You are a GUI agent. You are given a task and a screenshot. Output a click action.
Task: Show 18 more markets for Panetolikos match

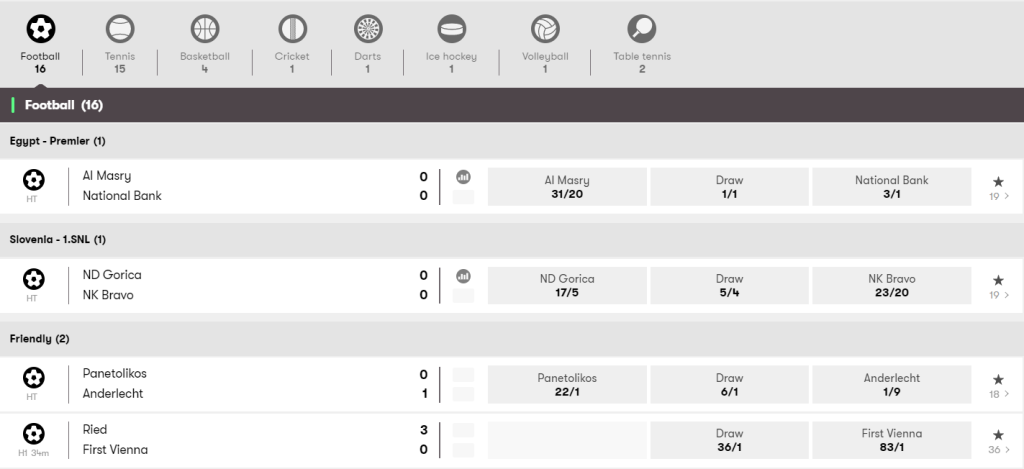[x=999, y=394]
